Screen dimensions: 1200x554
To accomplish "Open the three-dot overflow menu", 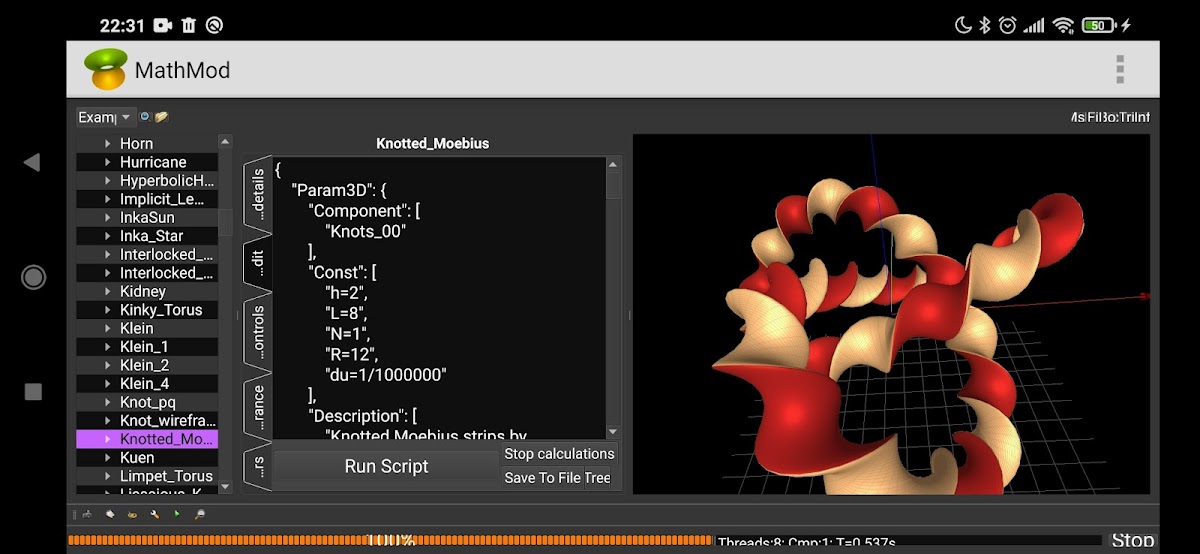I will [x=1119, y=70].
